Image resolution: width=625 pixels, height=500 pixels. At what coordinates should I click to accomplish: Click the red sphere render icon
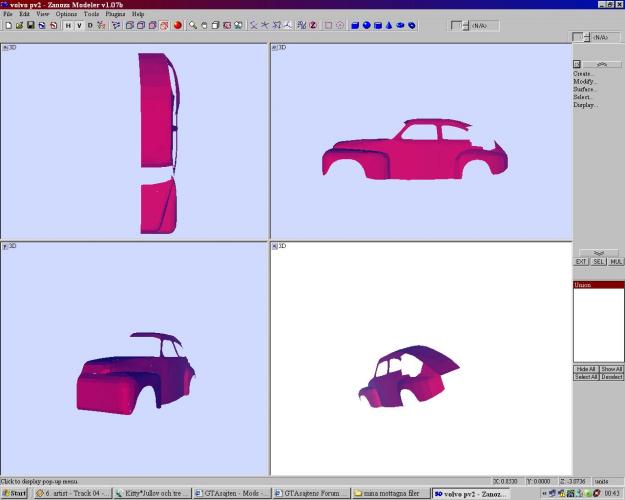click(177, 25)
